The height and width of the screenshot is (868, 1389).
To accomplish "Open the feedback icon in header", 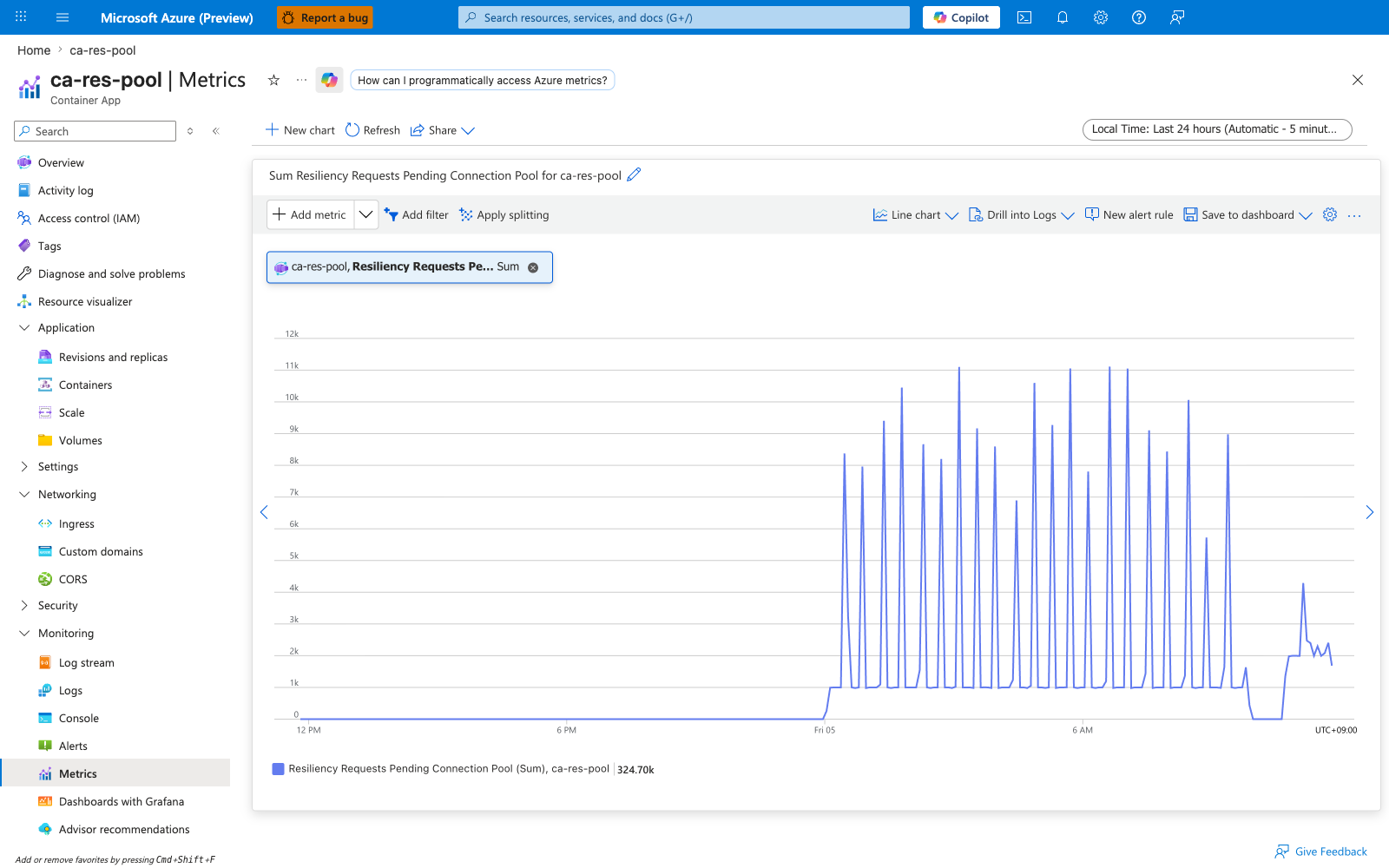I will pos(1177,17).
